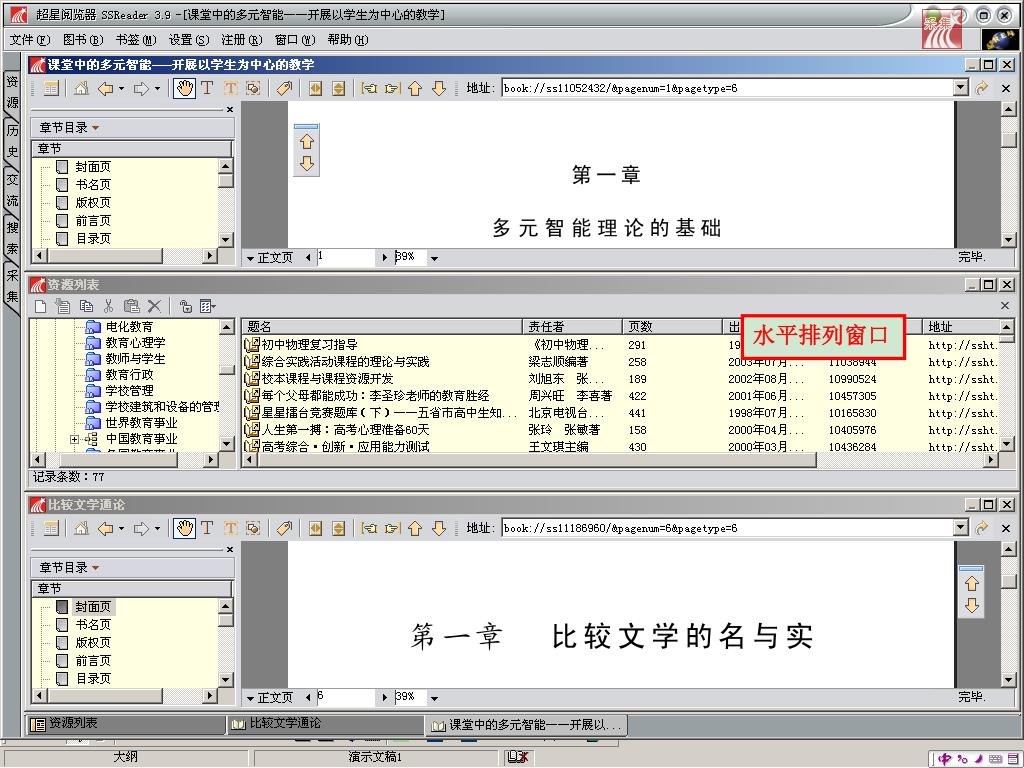This screenshot has height=768, width=1024.
Task: Select 学校管理 folder in resource tree
Action: click(129, 391)
